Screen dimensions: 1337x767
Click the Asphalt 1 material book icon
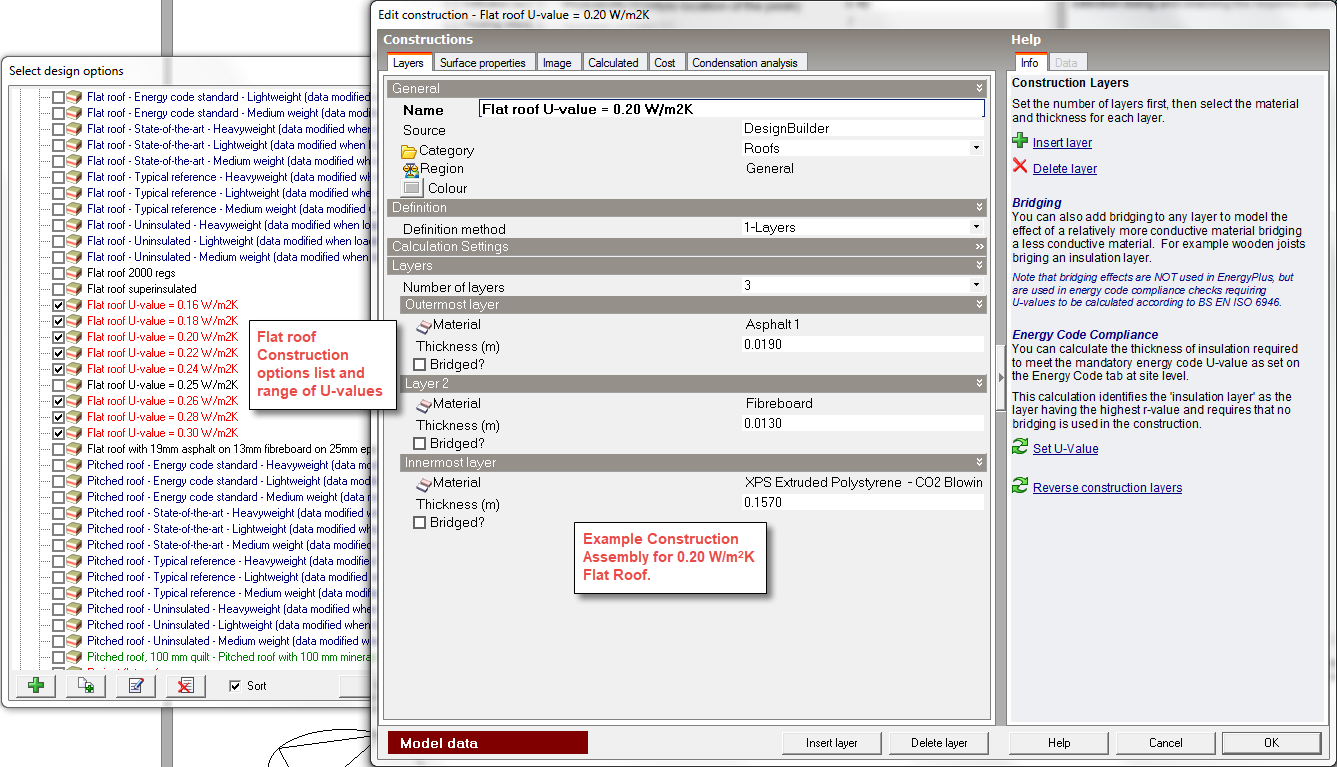(423, 325)
